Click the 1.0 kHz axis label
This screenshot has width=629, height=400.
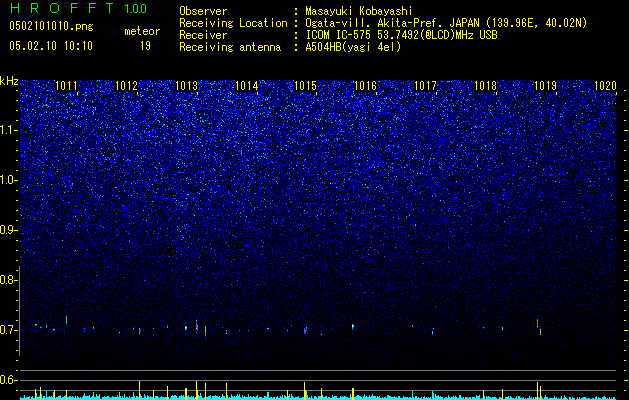pos(8,180)
